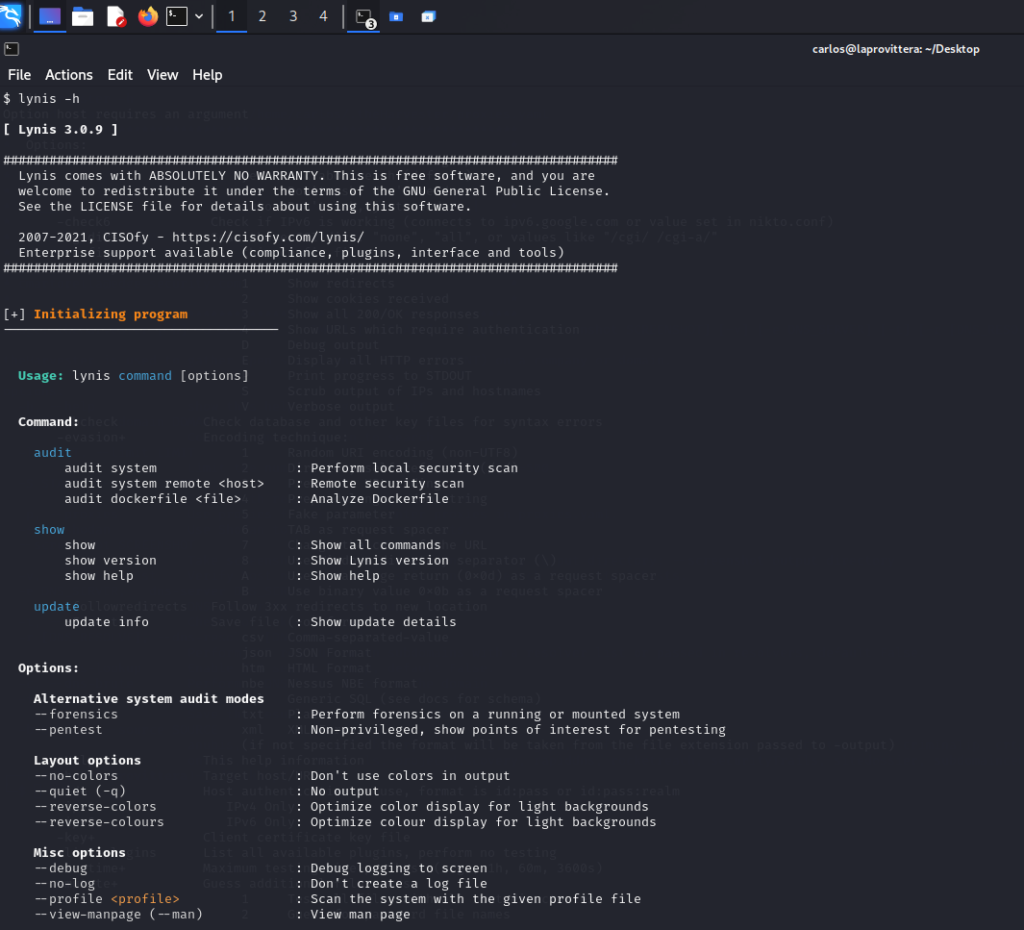
Task: Click the second blue window icon in taskbar
Action: point(428,17)
